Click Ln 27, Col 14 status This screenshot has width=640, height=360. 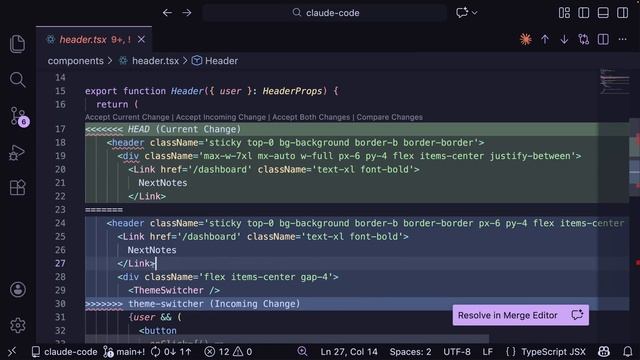[349, 351]
